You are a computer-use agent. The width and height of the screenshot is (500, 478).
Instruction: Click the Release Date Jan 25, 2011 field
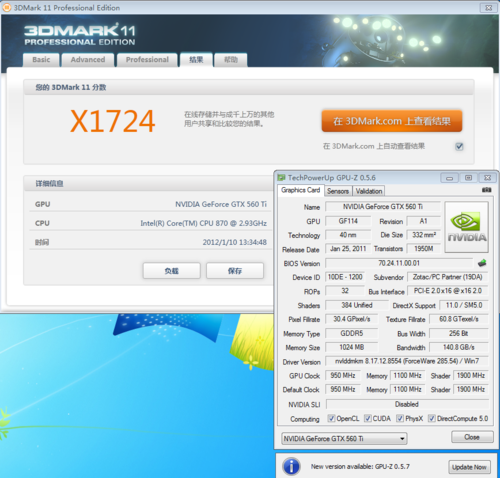tap(348, 249)
